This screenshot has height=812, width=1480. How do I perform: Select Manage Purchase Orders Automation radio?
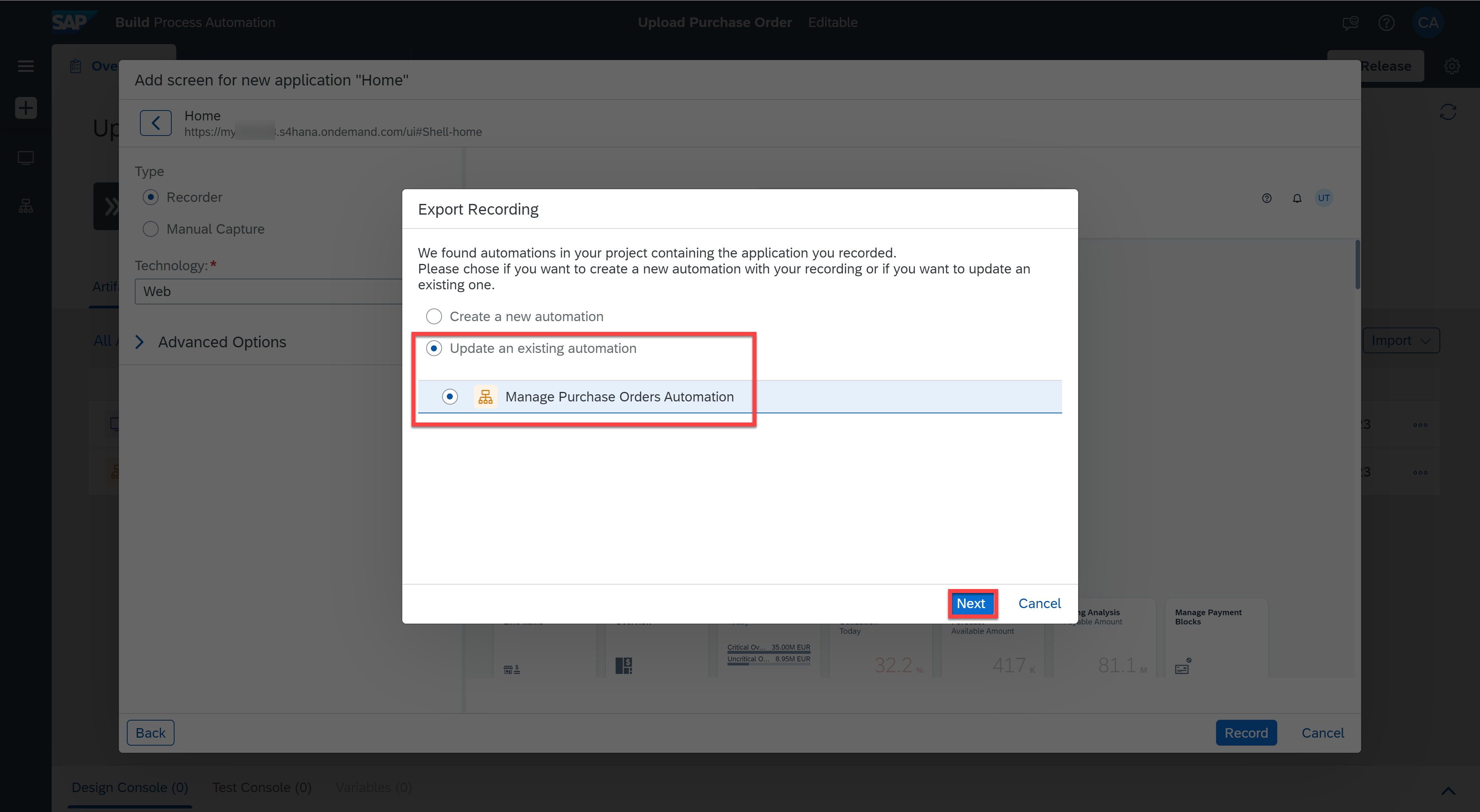click(x=450, y=397)
